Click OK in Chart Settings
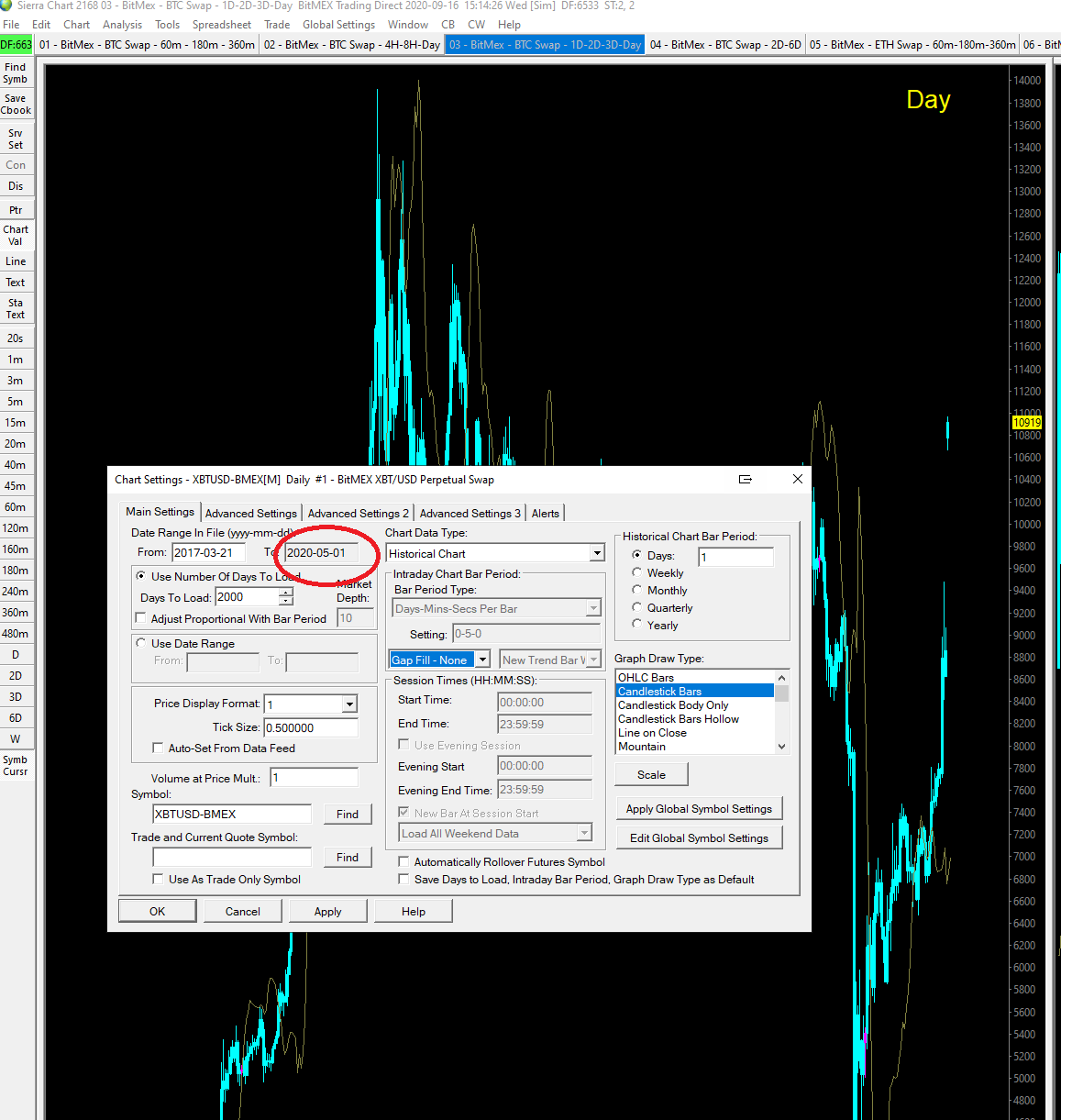Viewport: 1083px width, 1120px height. [158, 911]
